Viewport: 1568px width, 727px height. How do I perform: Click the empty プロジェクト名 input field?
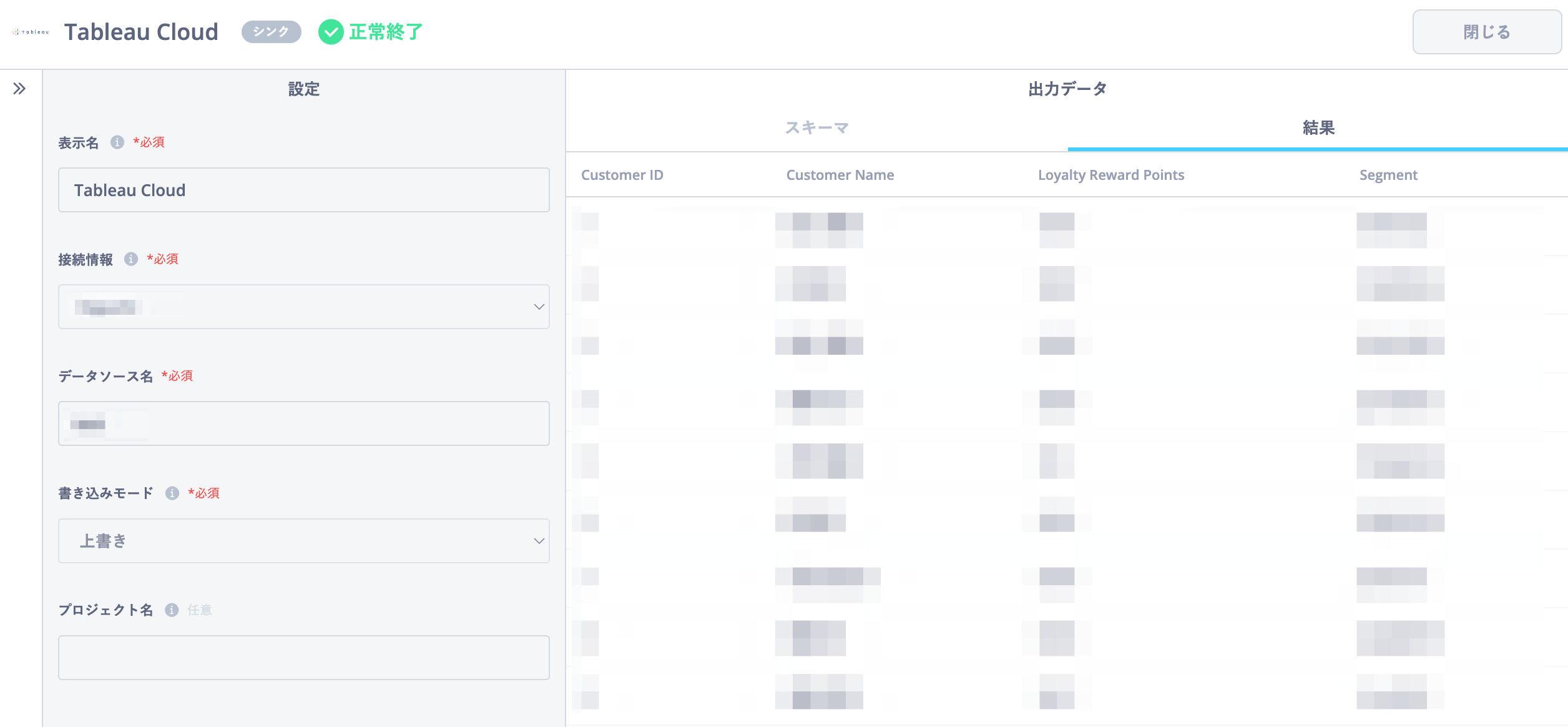point(304,658)
